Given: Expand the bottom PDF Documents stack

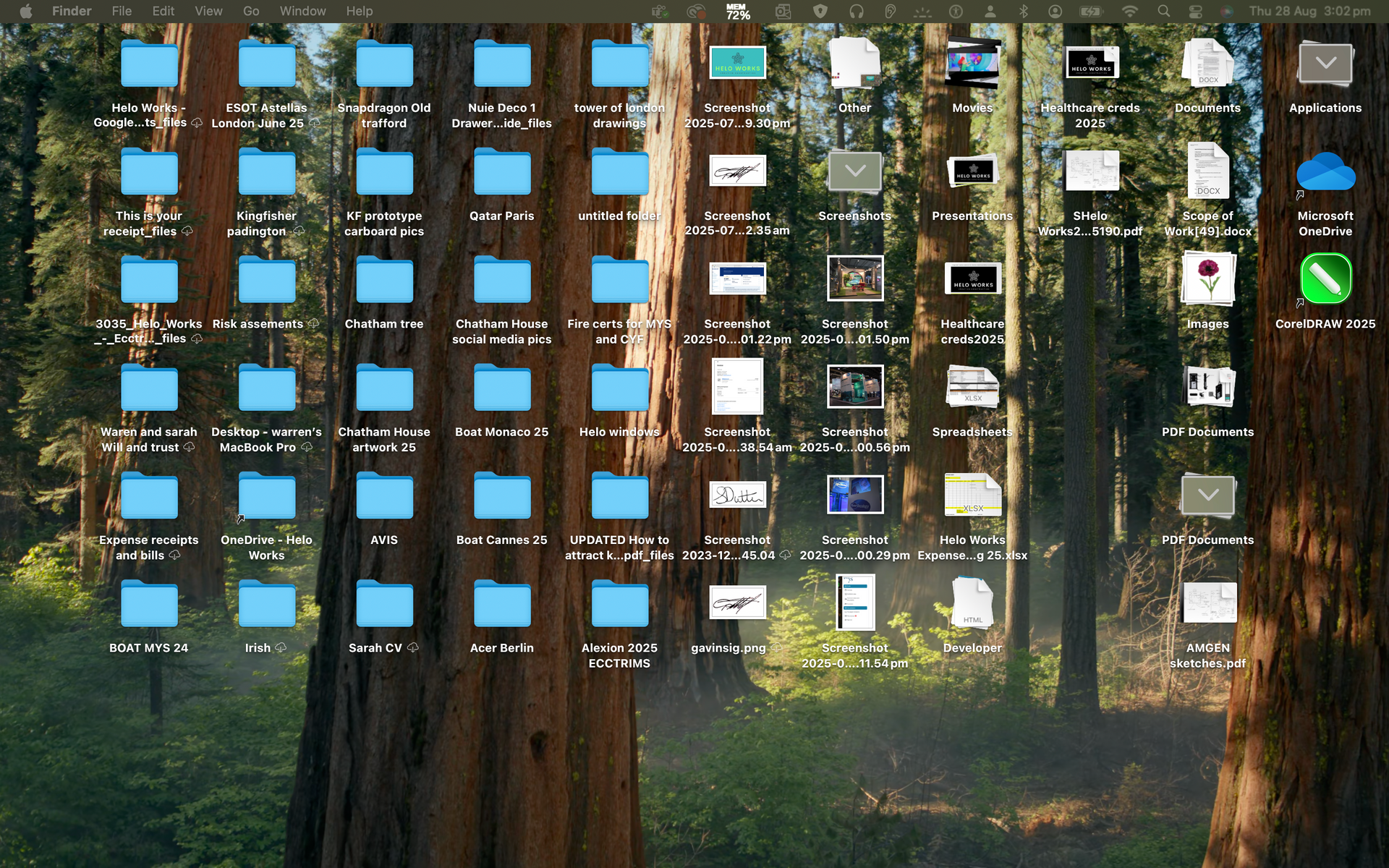Looking at the screenshot, I should (1207, 496).
